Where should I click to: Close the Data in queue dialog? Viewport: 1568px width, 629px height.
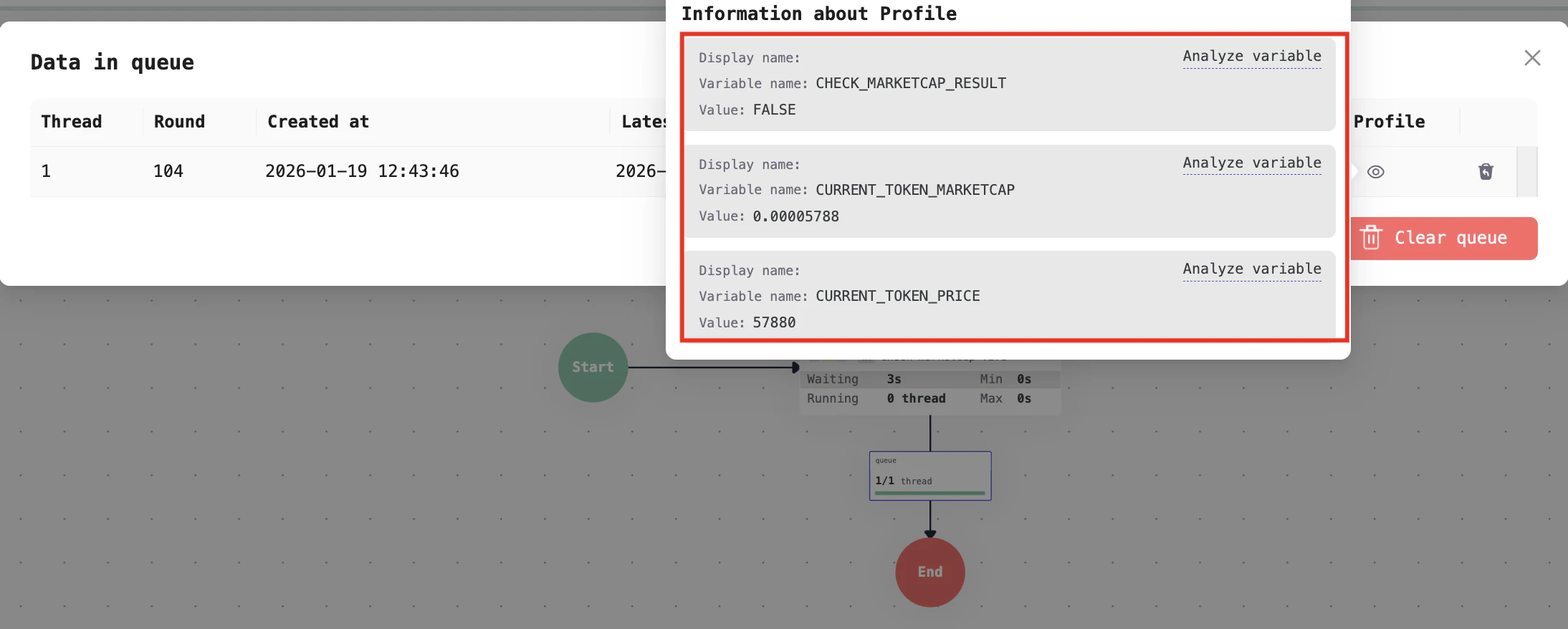pos(1532,58)
